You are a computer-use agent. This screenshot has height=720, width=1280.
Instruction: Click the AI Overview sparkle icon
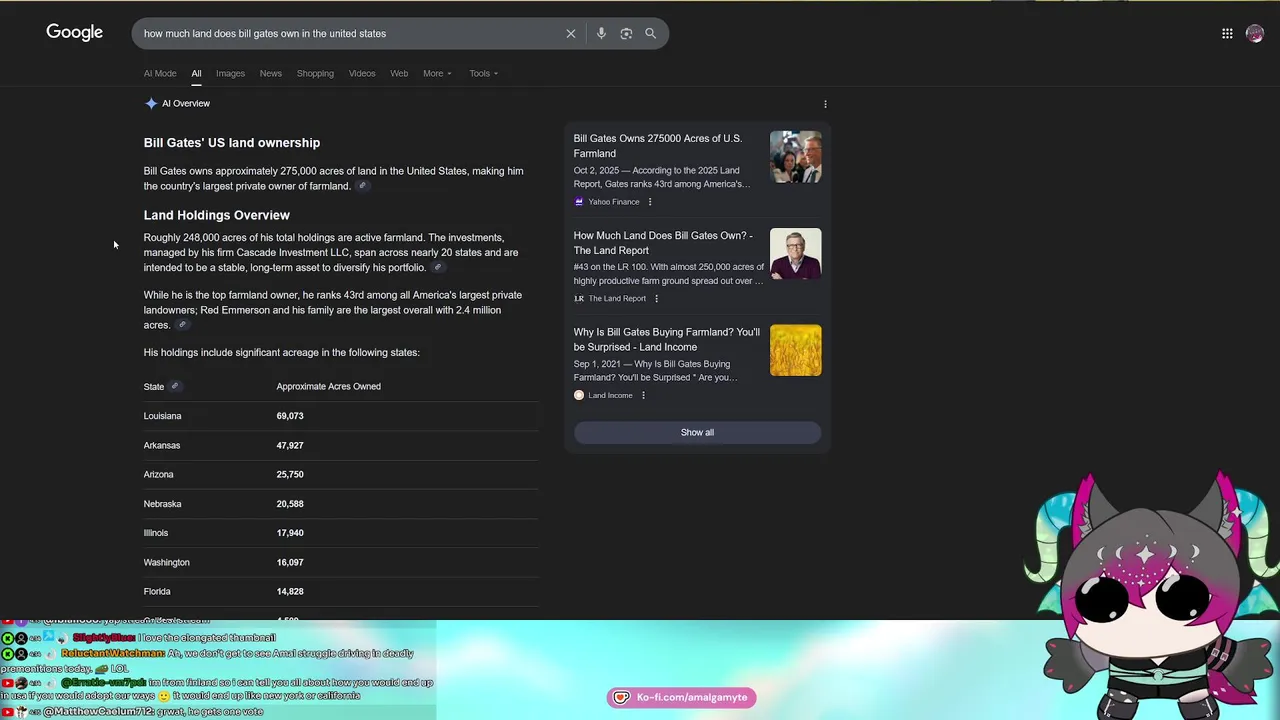(x=151, y=103)
